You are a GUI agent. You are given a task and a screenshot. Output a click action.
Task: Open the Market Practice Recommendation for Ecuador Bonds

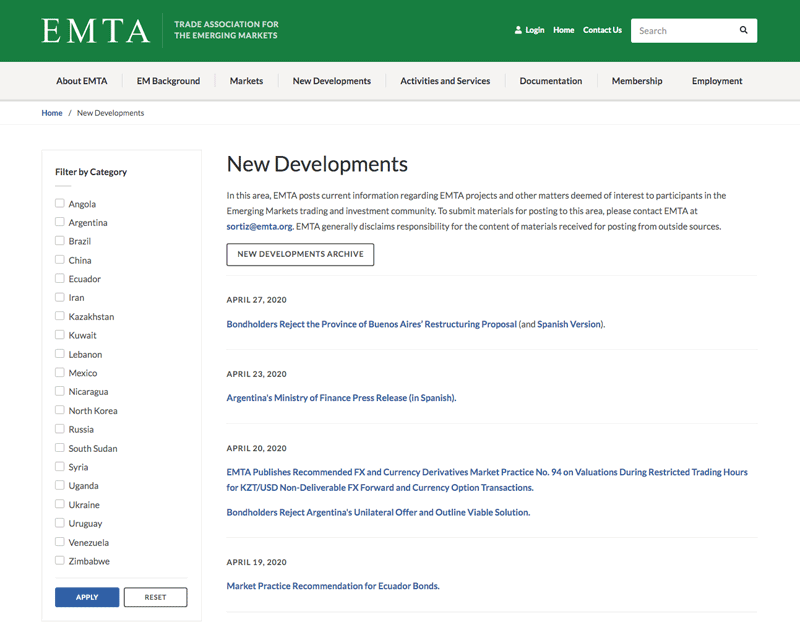click(332, 586)
